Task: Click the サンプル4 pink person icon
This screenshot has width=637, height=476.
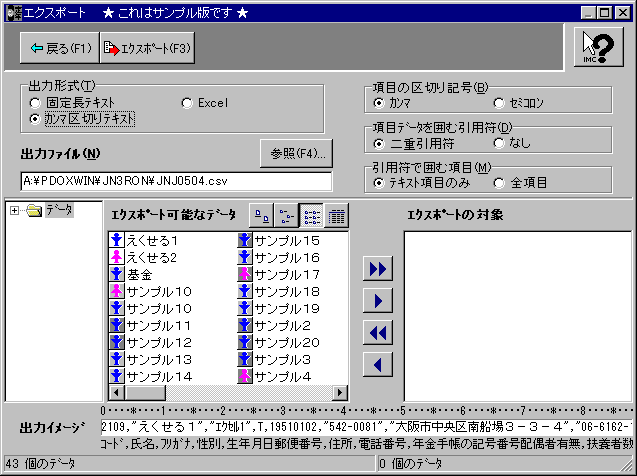Action: (x=245, y=376)
